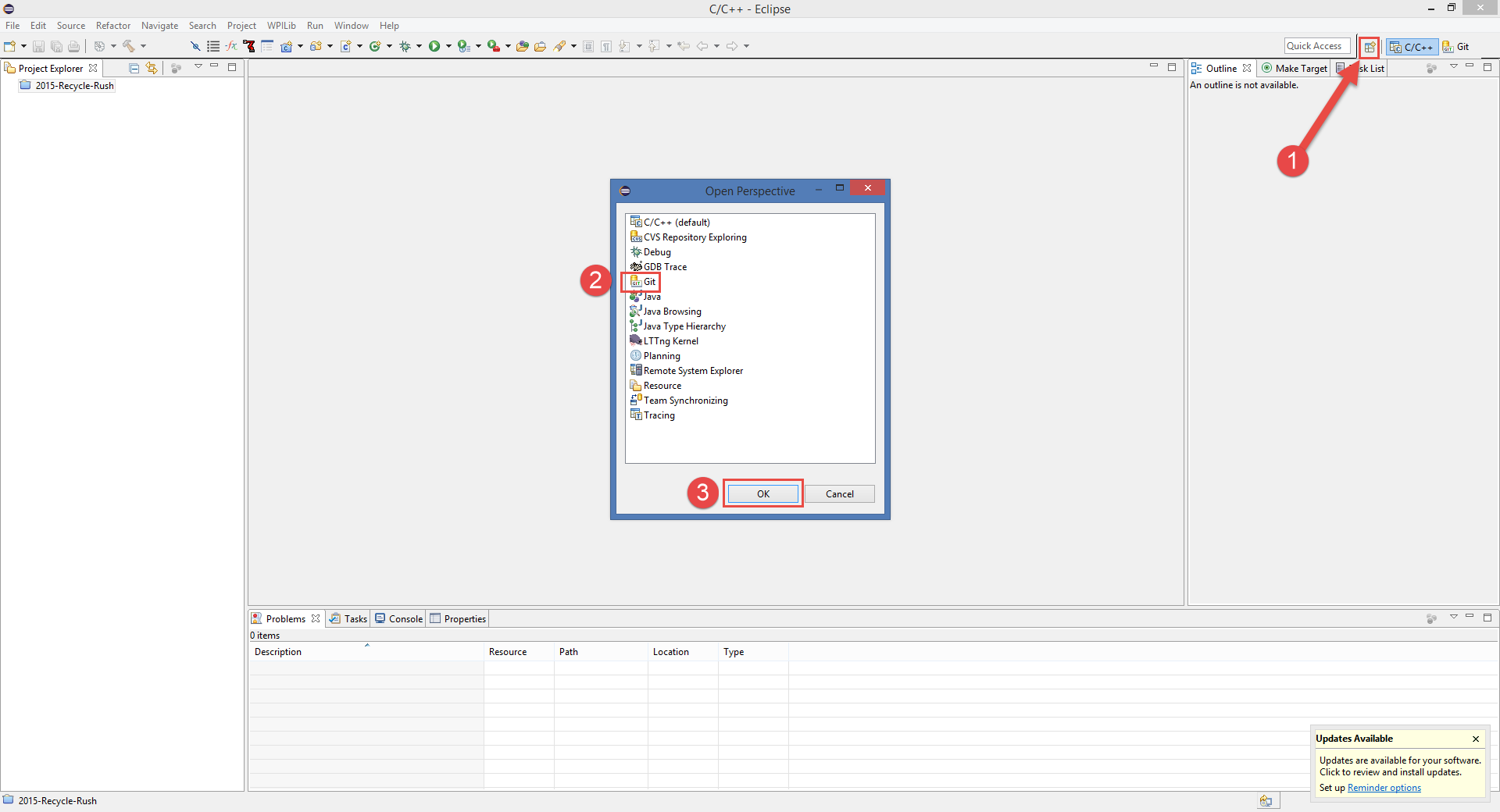Viewport: 1500px width, 812px height.
Task: Switch to the Git perspective button
Action: click(x=1456, y=47)
